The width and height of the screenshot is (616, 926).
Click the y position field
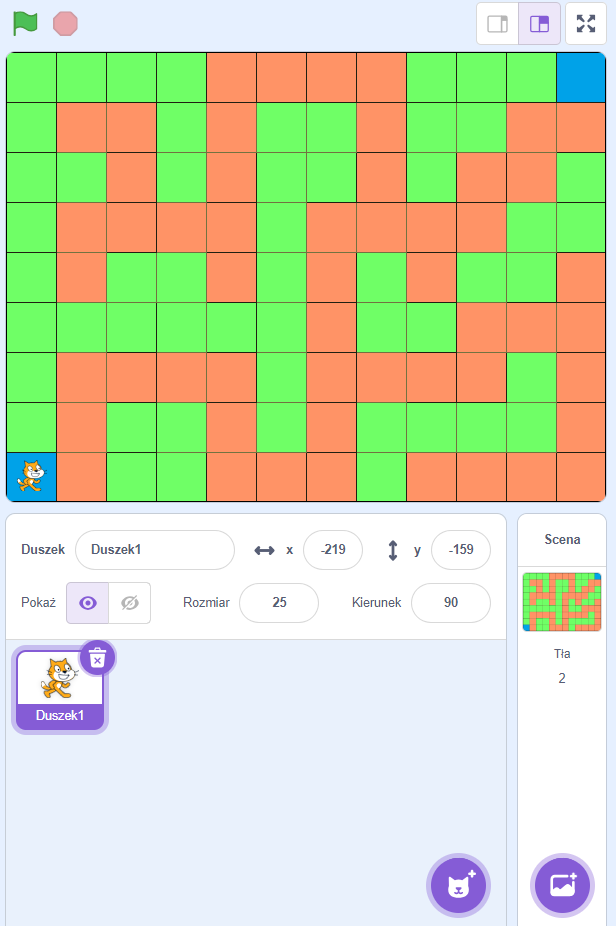coord(460,550)
